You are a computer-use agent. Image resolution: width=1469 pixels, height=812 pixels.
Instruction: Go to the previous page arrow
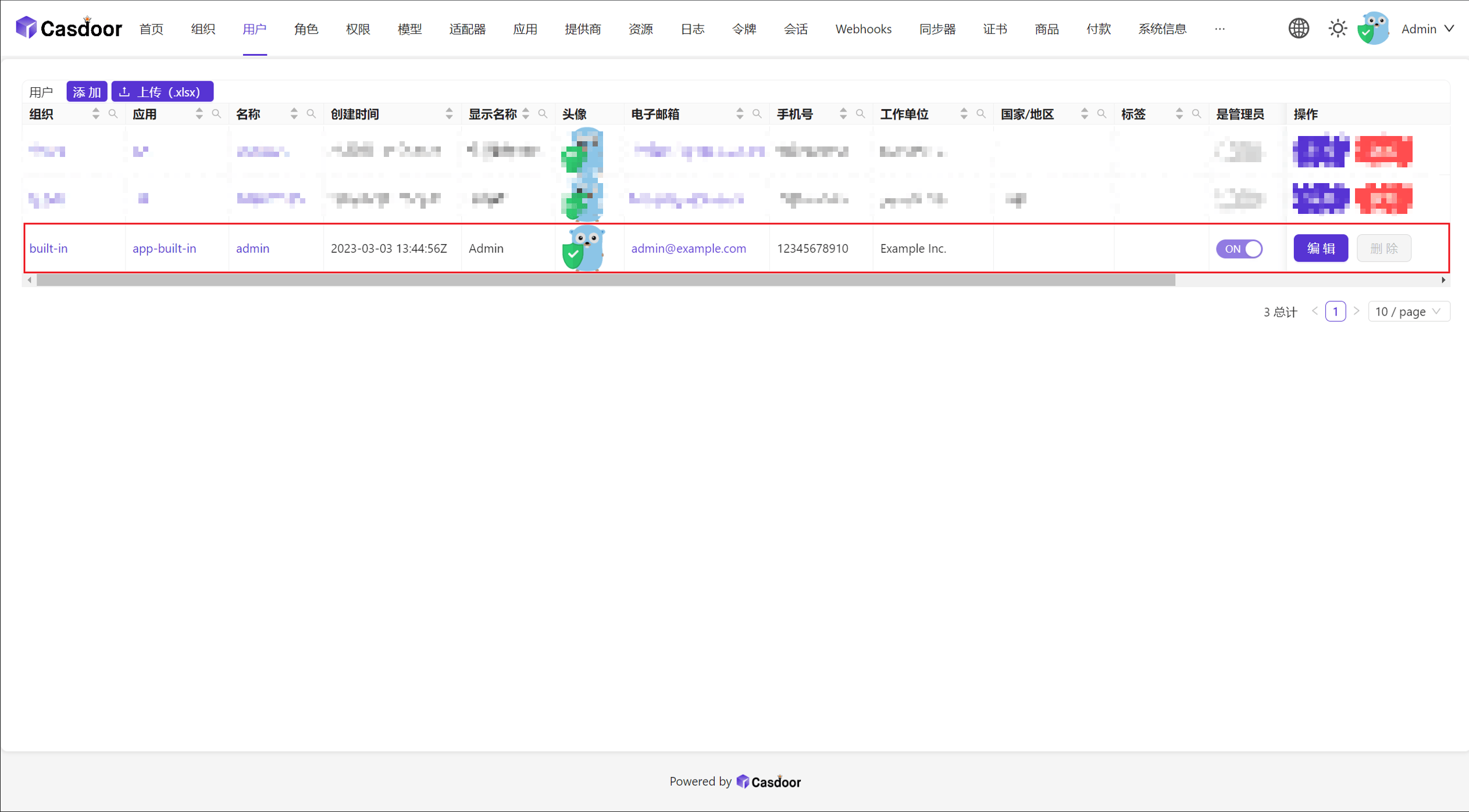1314,312
